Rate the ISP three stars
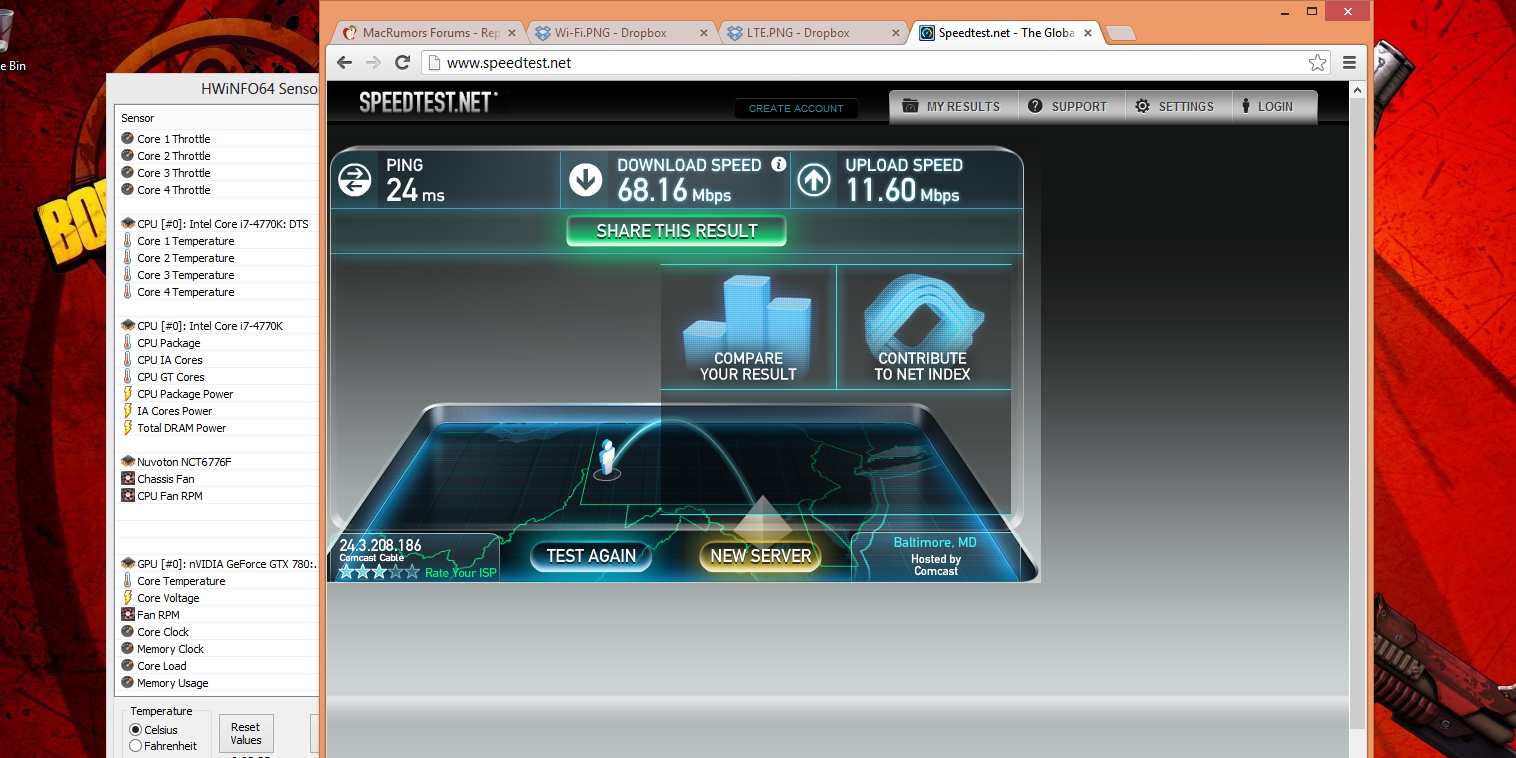Image resolution: width=1516 pixels, height=758 pixels. (379, 572)
